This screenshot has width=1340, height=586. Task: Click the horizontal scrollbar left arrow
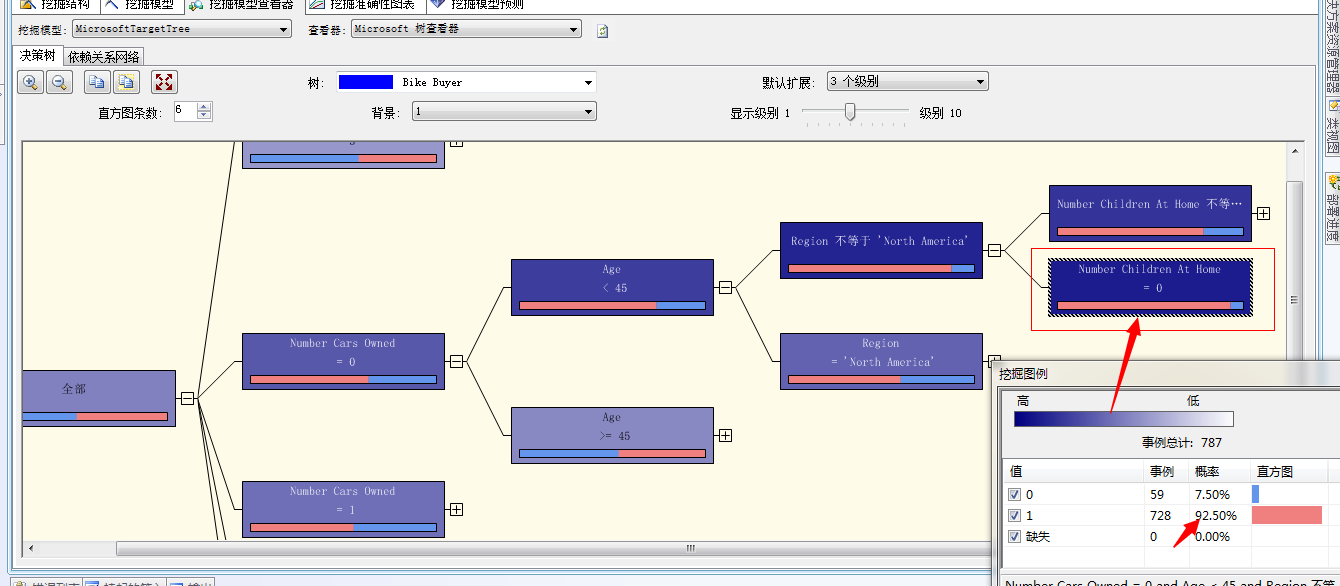(30, 548)
